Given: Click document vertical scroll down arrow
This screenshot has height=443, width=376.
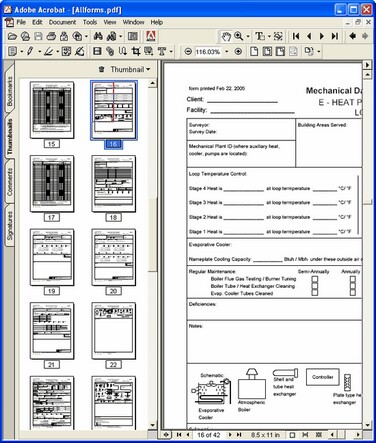Looking at the screenshot, I should pos(367,425).
